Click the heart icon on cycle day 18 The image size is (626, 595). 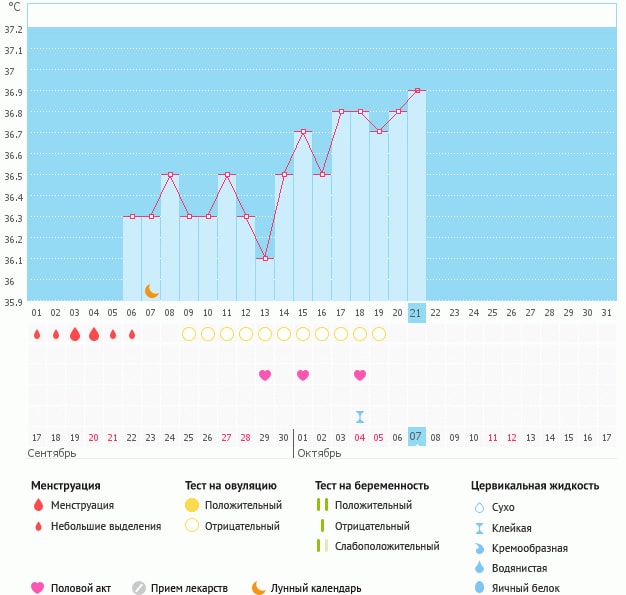pos(360,375)
